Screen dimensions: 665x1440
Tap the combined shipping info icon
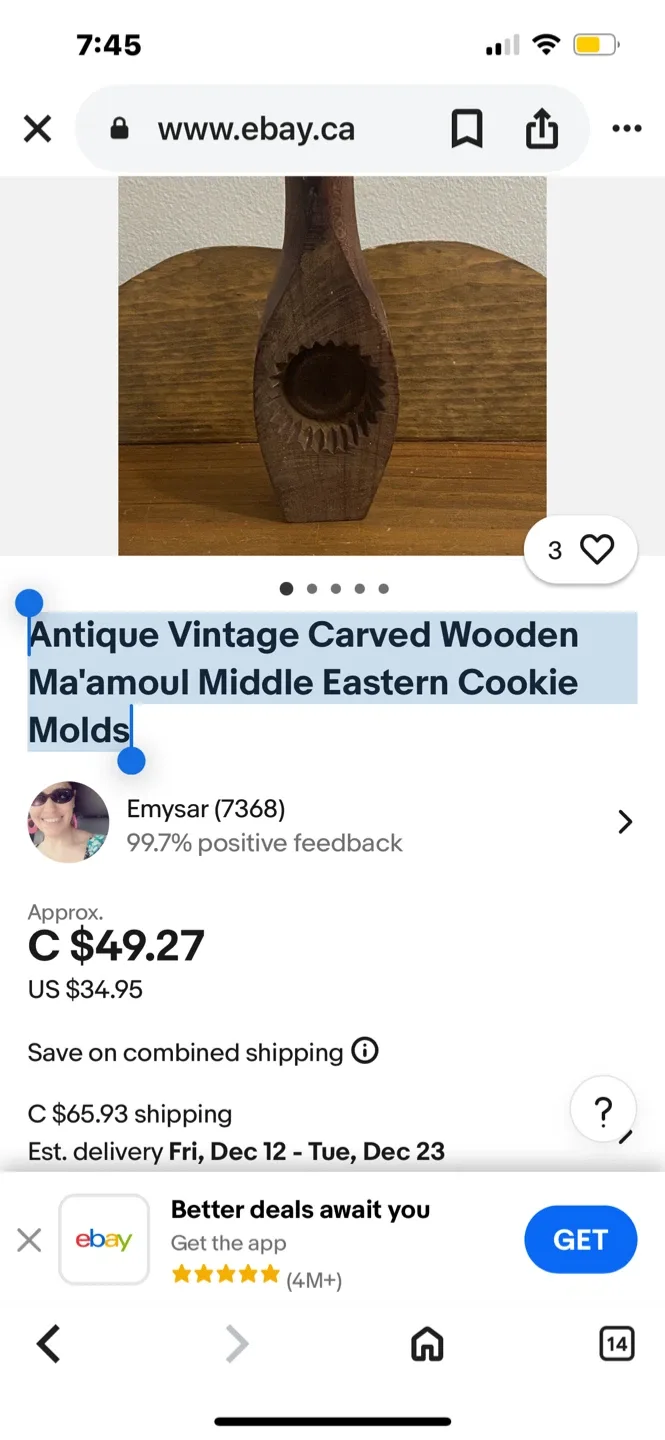[365, 1051]
